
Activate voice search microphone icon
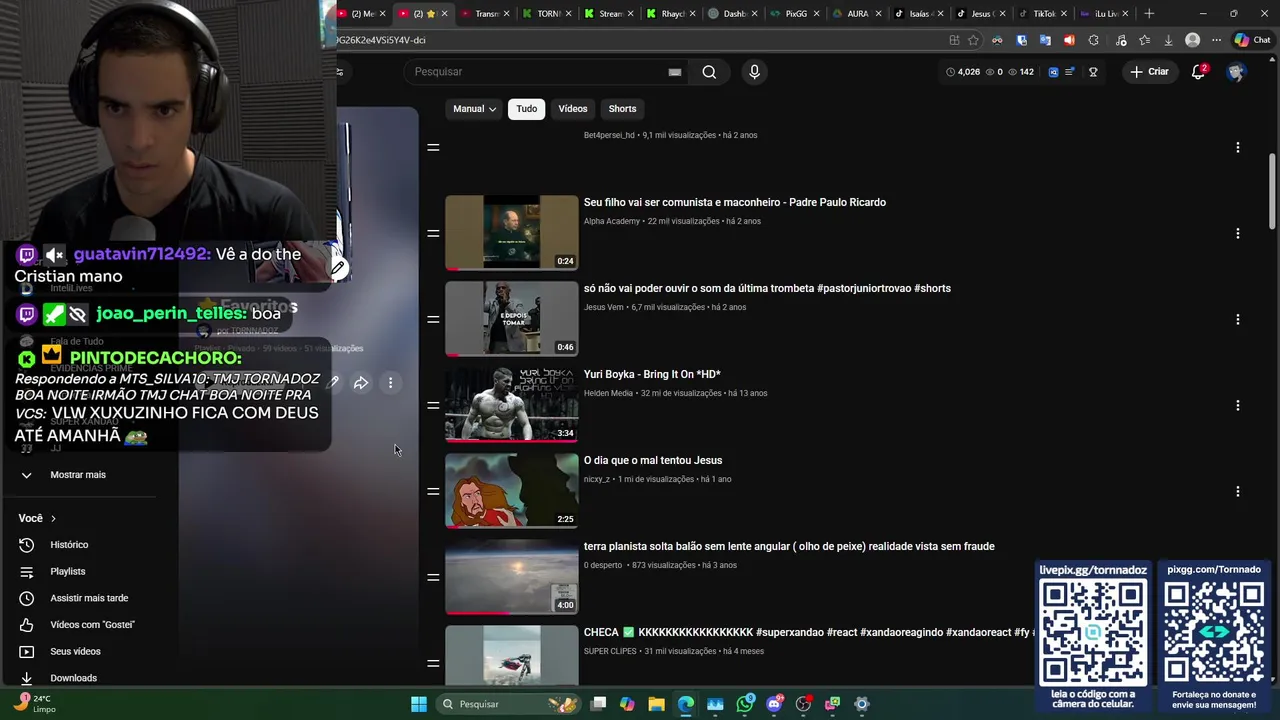754,72
